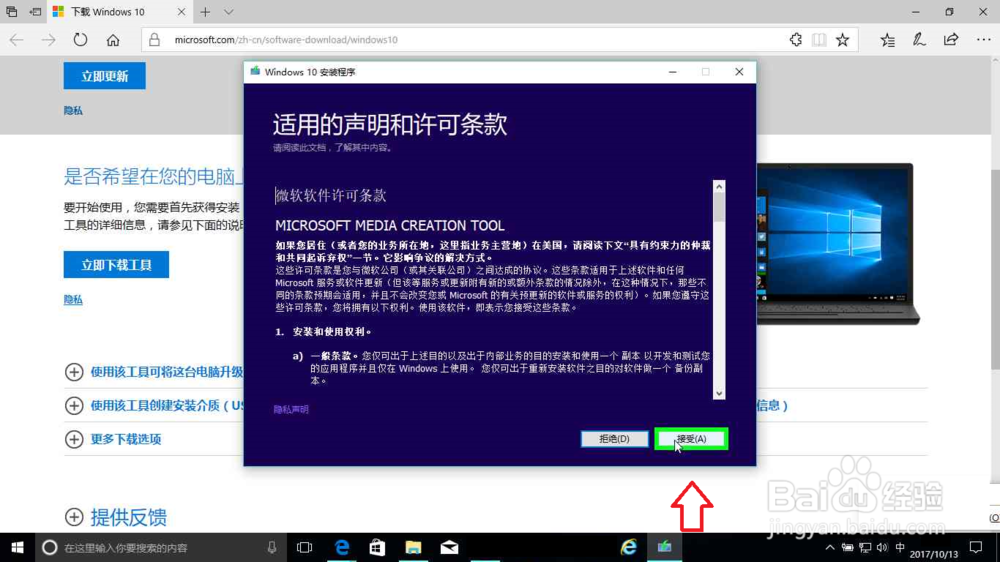Click the Accept 接受(A) button
Viewport: 1000px width, 562px height.
coord(691,439)
